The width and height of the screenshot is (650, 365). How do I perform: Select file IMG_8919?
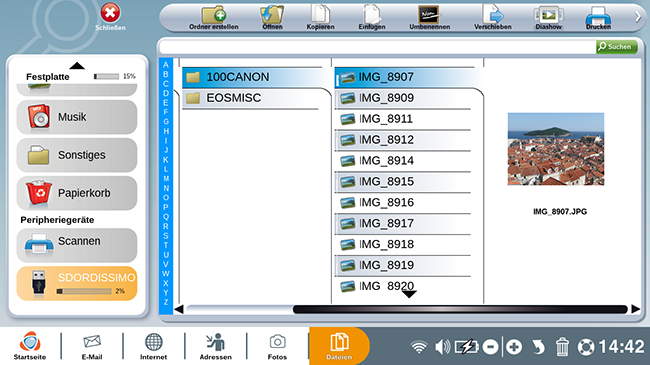coord(404,265)
